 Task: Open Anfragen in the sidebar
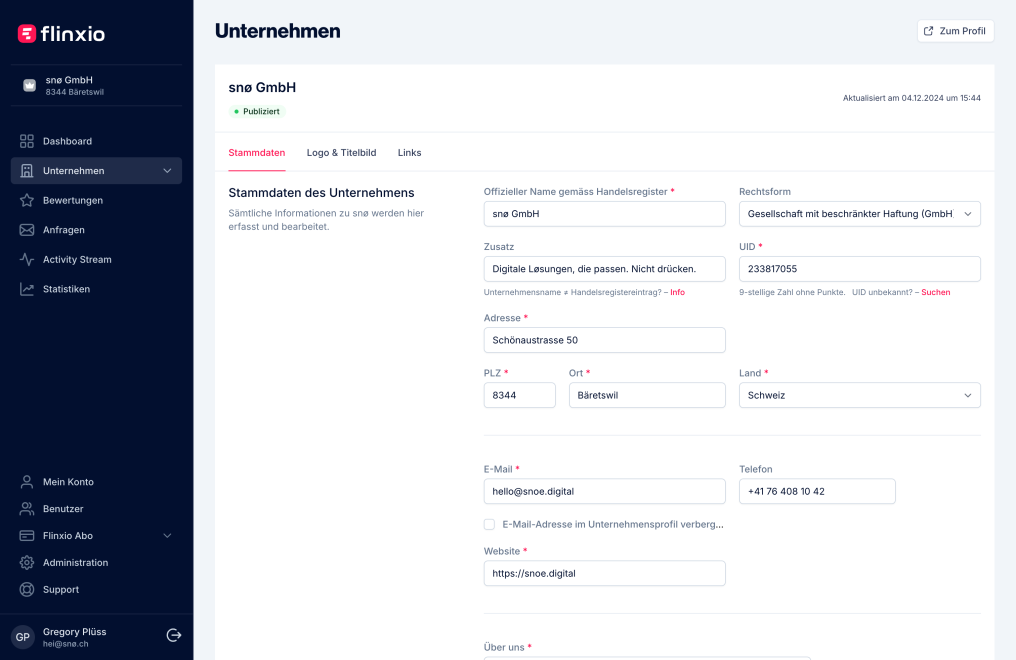[x=96, y=230]
